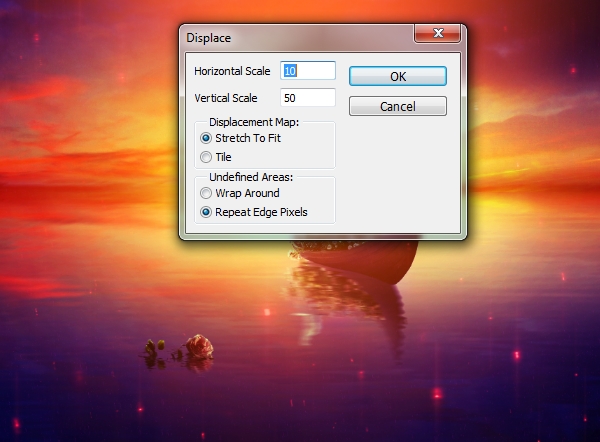Click the Wrap Around label text
Viewport: 600px width, 442px height.
[247, 193]
